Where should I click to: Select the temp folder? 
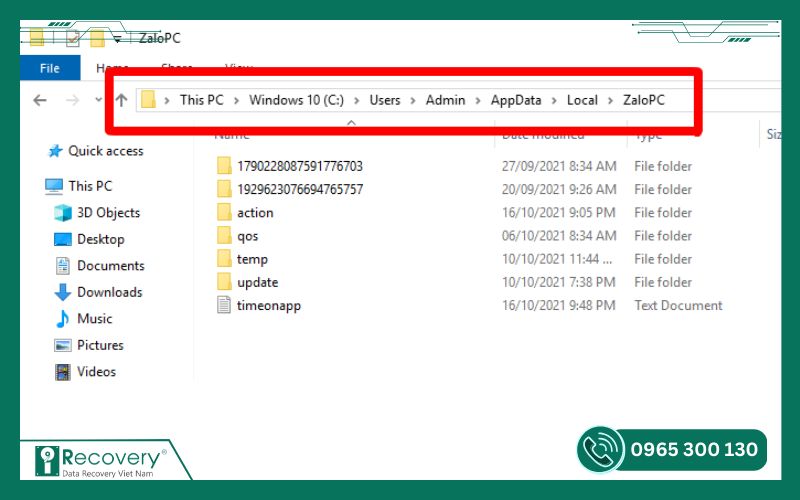coord(252,259)
